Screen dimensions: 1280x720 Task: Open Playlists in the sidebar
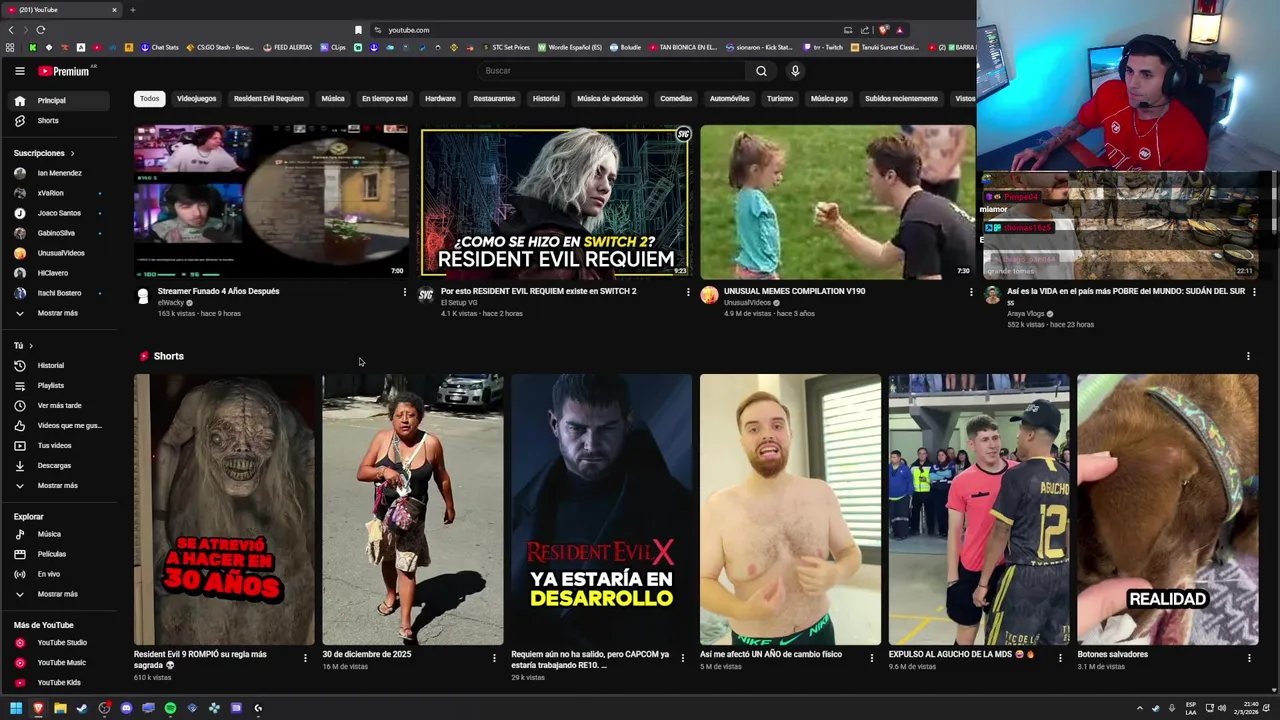(59, 386)
